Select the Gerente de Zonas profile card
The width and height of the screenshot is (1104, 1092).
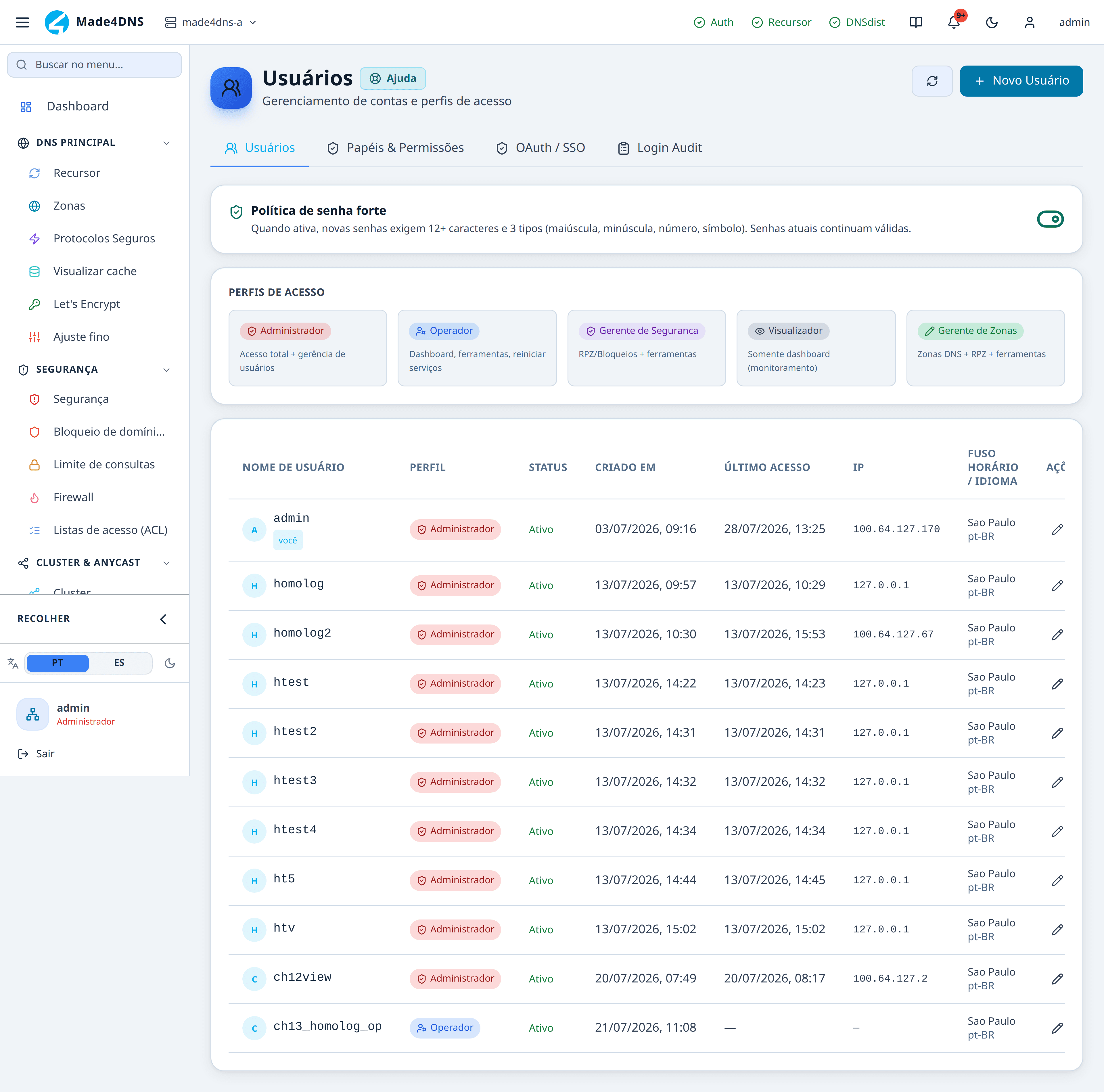point(985,348)
